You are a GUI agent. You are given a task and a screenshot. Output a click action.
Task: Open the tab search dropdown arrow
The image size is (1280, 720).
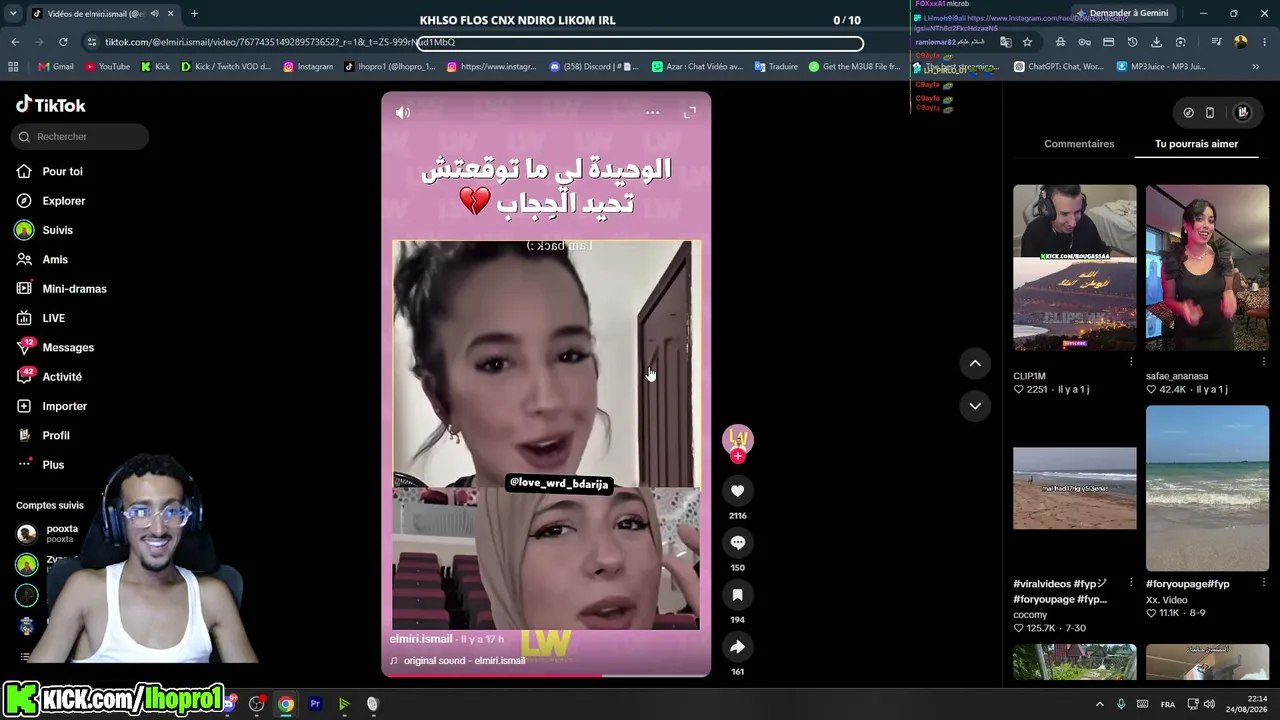(x=13, y=14)
